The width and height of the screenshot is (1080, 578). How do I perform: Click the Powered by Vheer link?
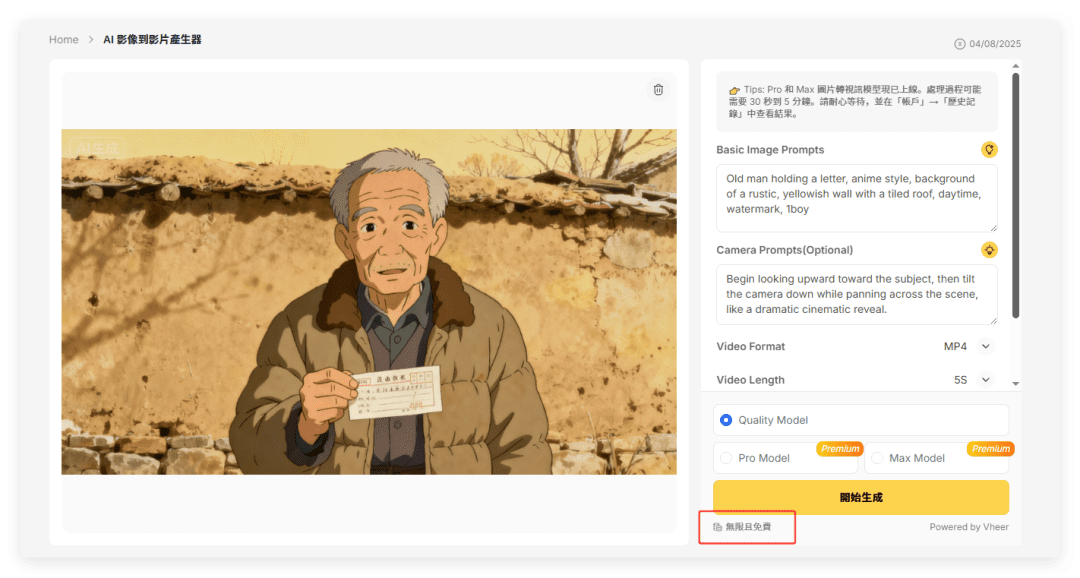point(968,527)
